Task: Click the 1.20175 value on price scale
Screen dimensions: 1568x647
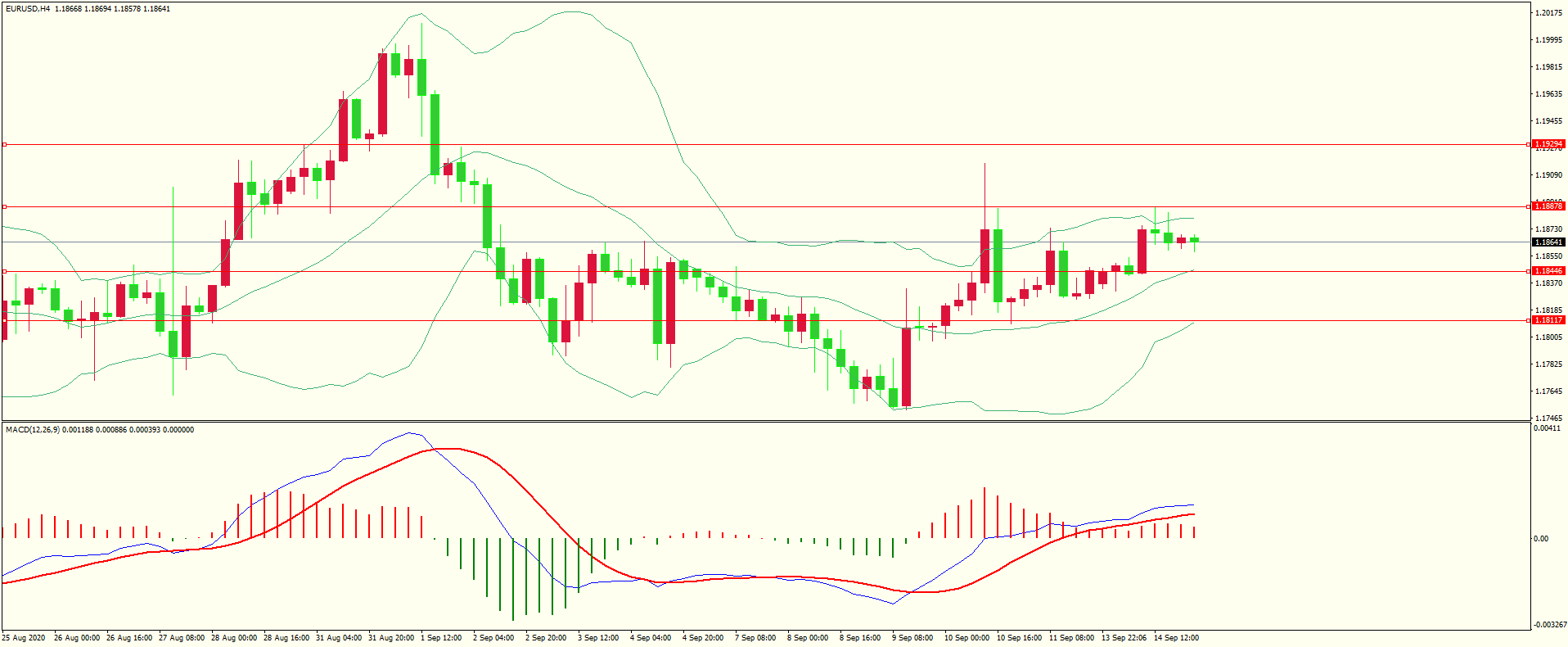Action: coord(1549,13)
